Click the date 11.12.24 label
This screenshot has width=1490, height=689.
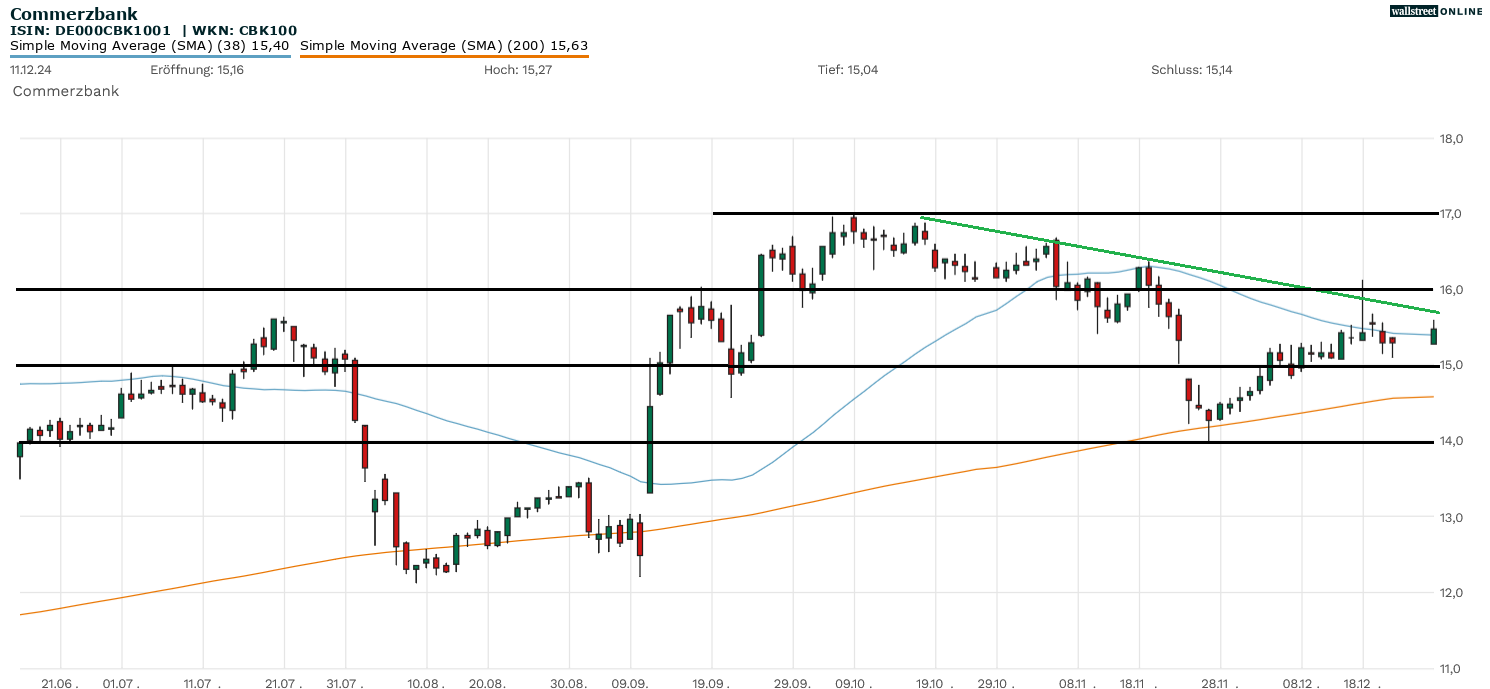tap(30, 70)
